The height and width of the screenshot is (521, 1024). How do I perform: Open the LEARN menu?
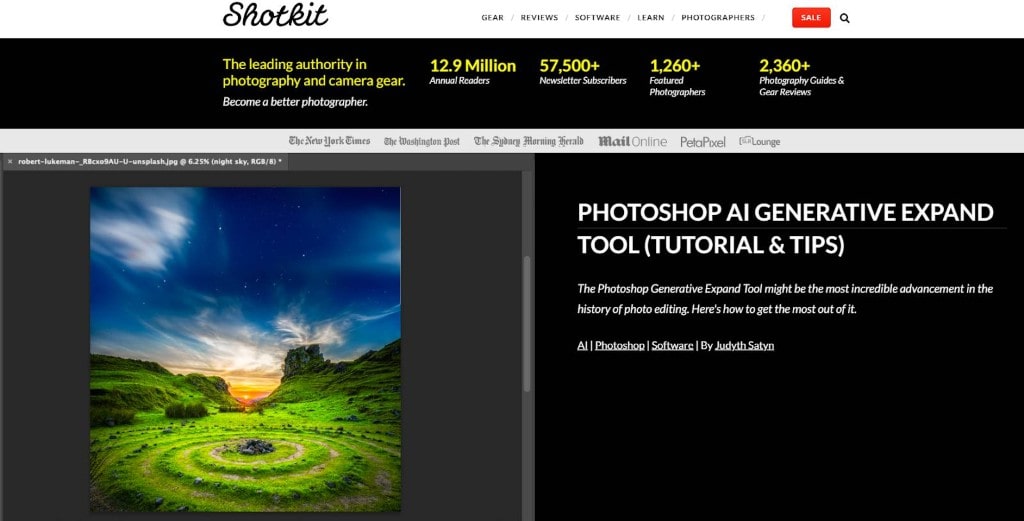(650, 18)
